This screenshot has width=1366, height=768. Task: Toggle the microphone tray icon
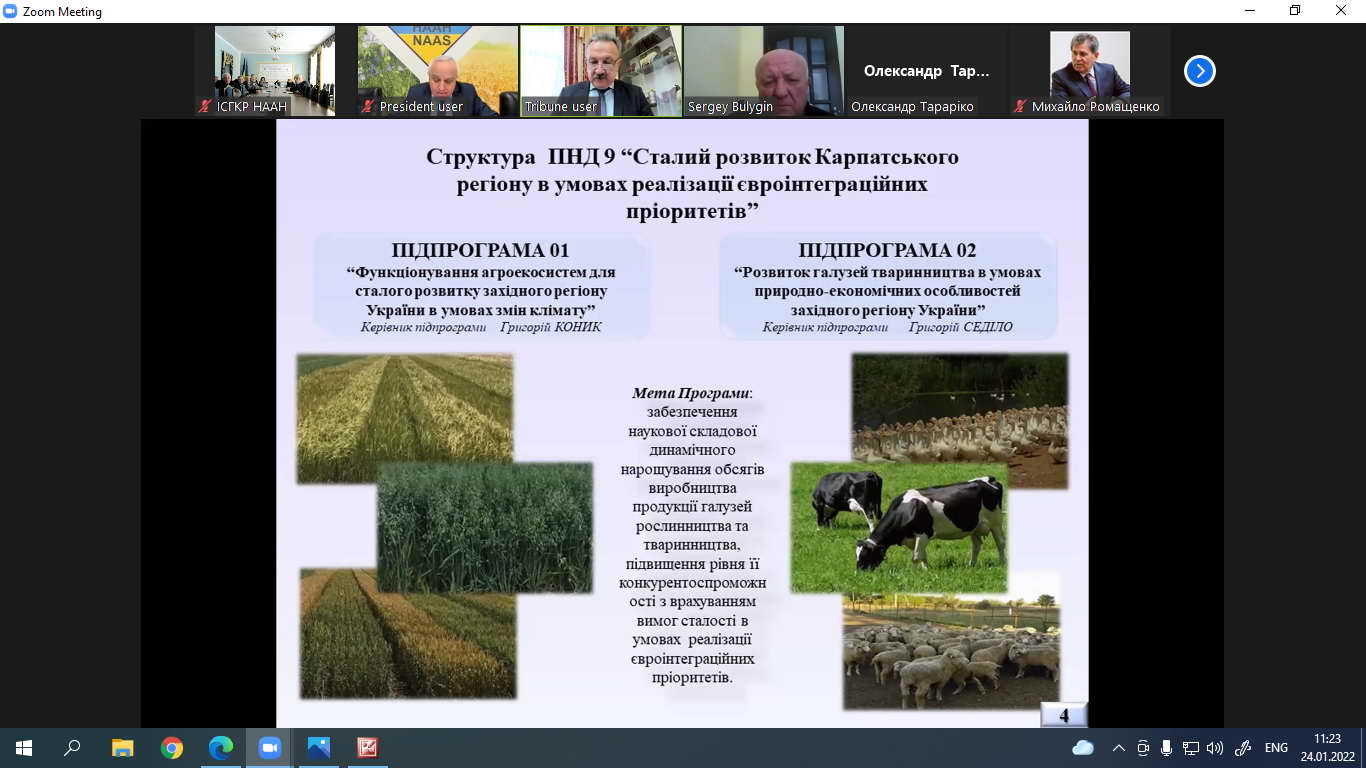tap(1166, 747)
